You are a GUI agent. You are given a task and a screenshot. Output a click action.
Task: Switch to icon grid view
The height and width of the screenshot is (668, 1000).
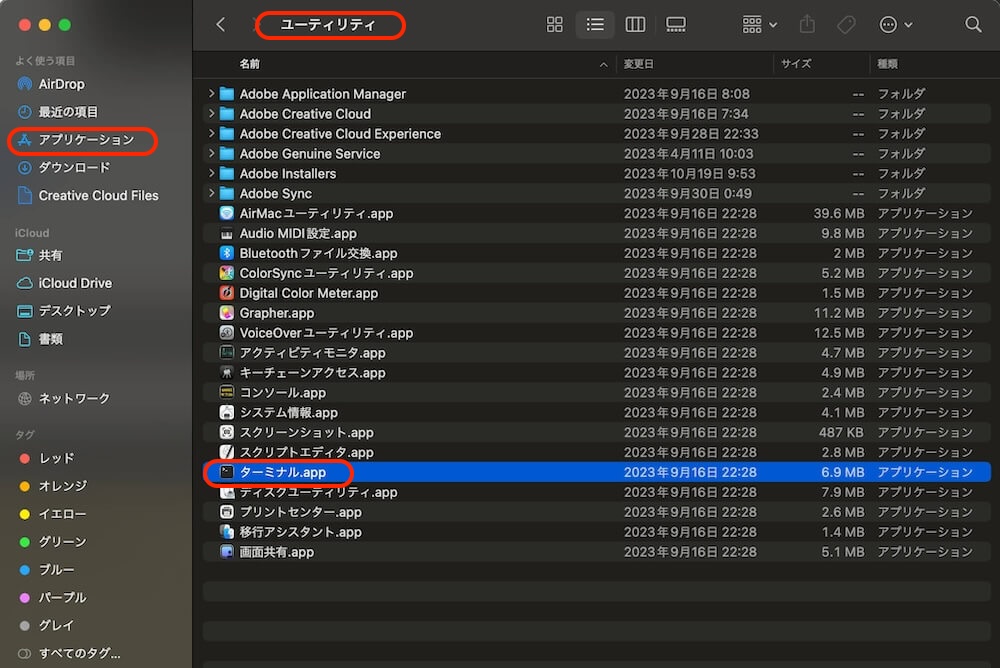tap(555, 25)
